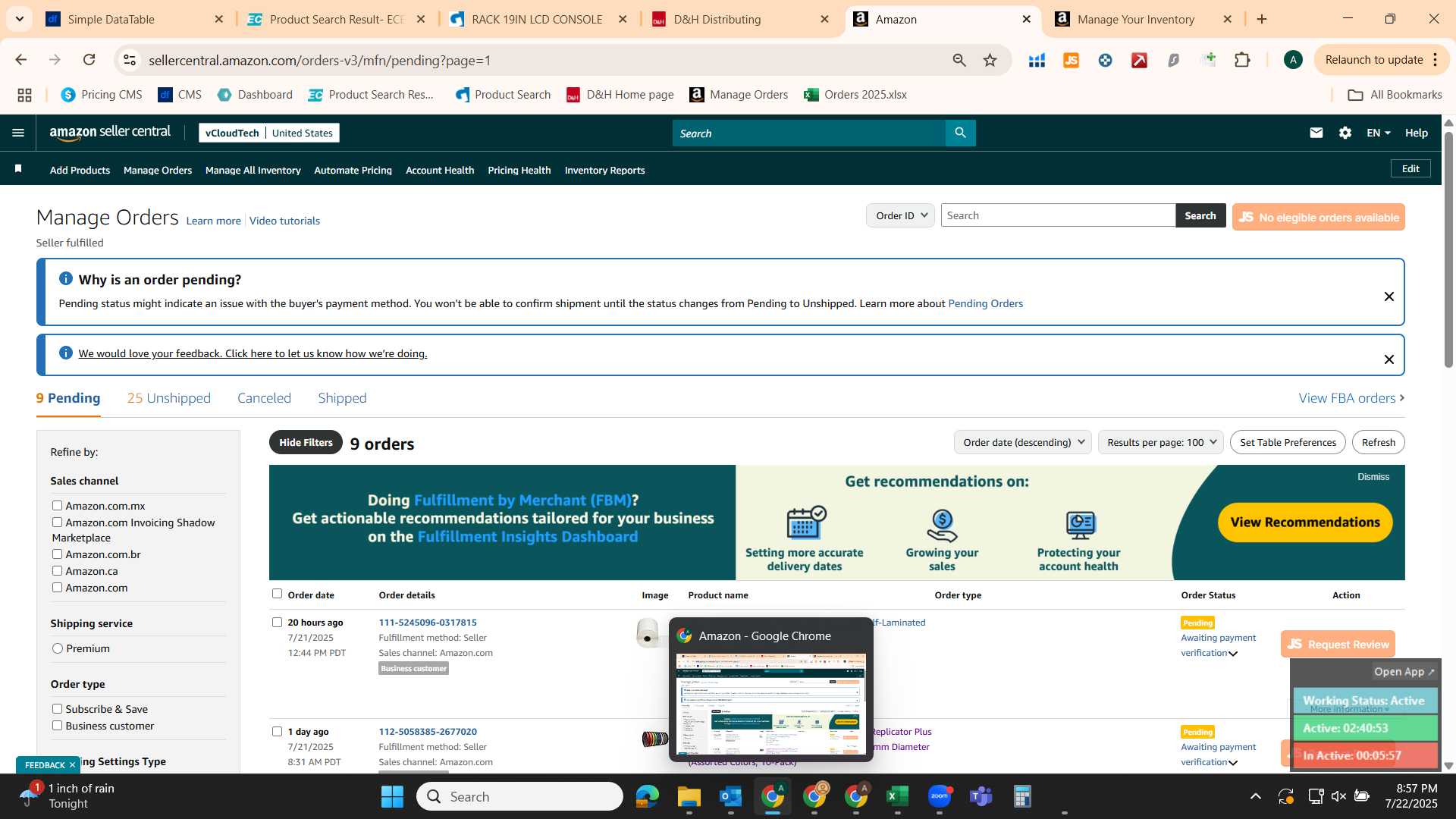Screen dimensions: 1456x819
Task: Open the Order ID search type dropdown
Action: tap(900, 215)
